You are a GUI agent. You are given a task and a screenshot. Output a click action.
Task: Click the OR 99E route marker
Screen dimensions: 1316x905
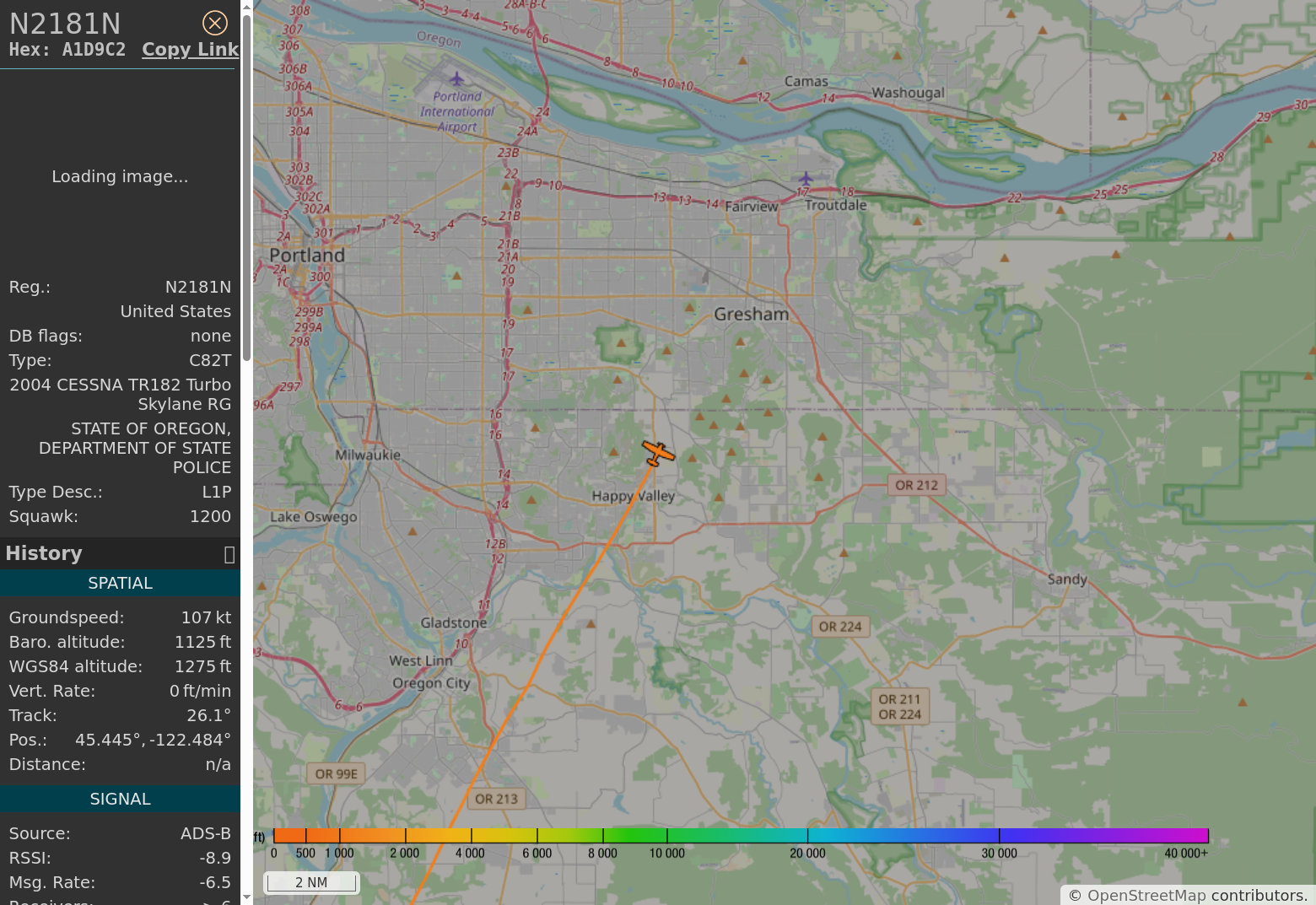(336, 773)
